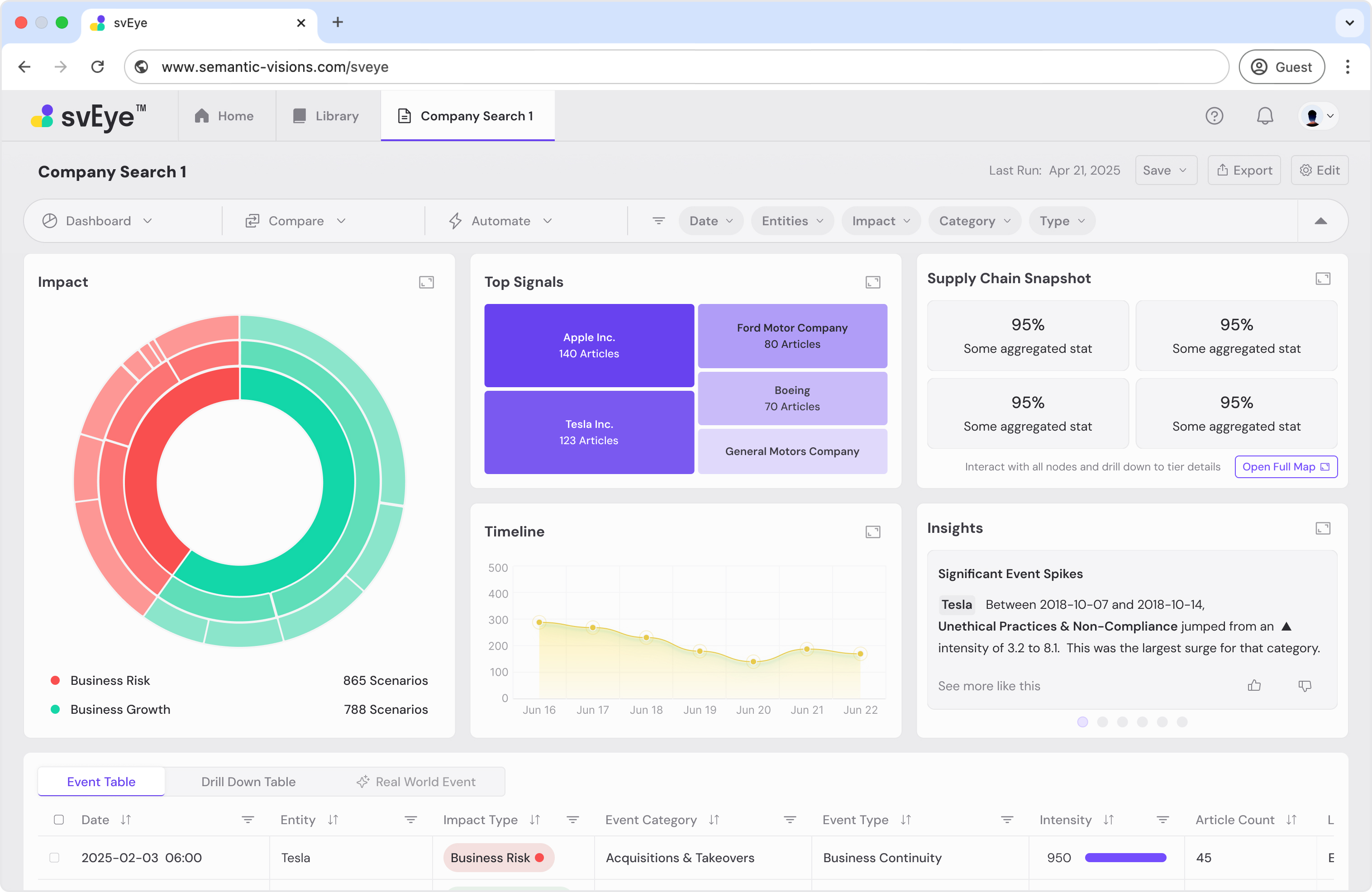This screenshot has width=1372, height=892.
Task: Open a new browser tab
Action: (x=338, y=22)
